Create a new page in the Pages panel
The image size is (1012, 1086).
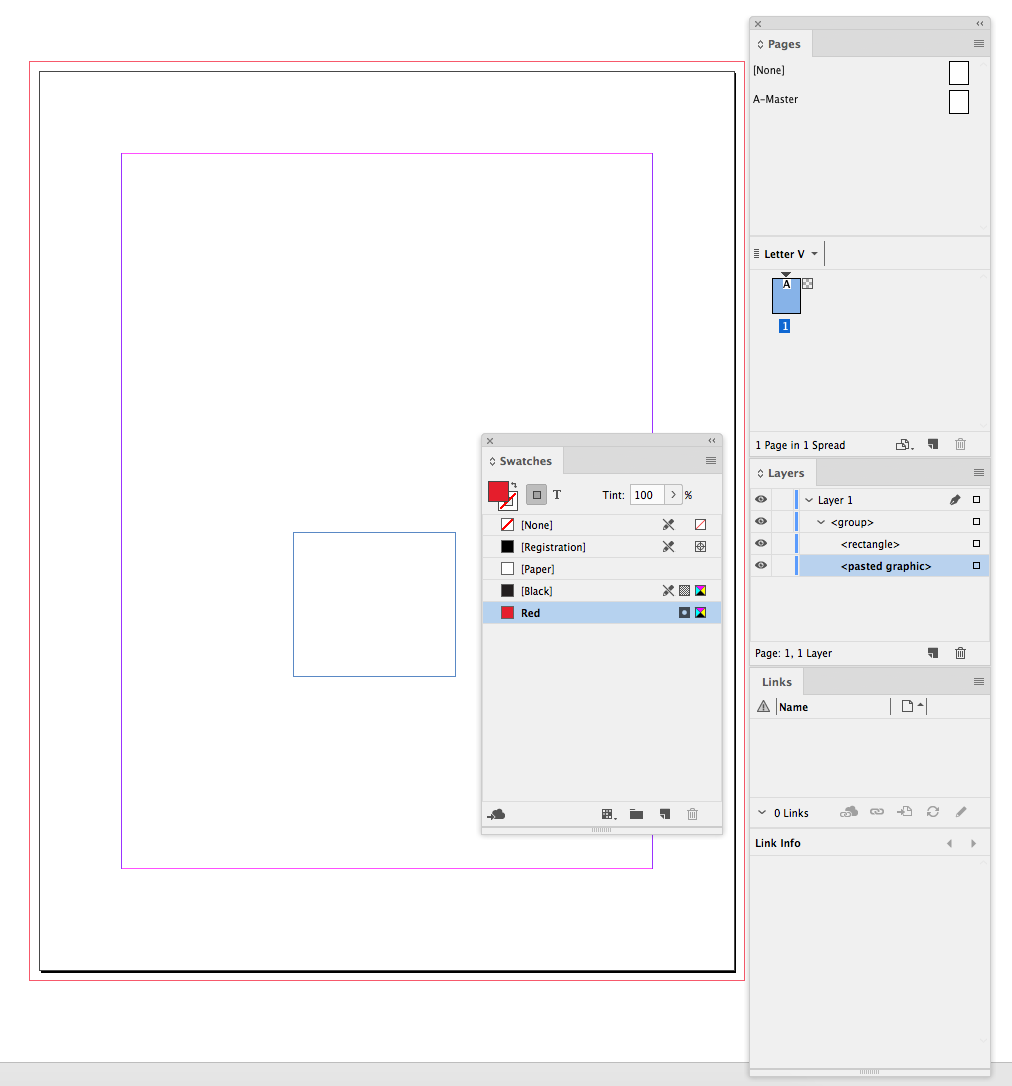932,444
